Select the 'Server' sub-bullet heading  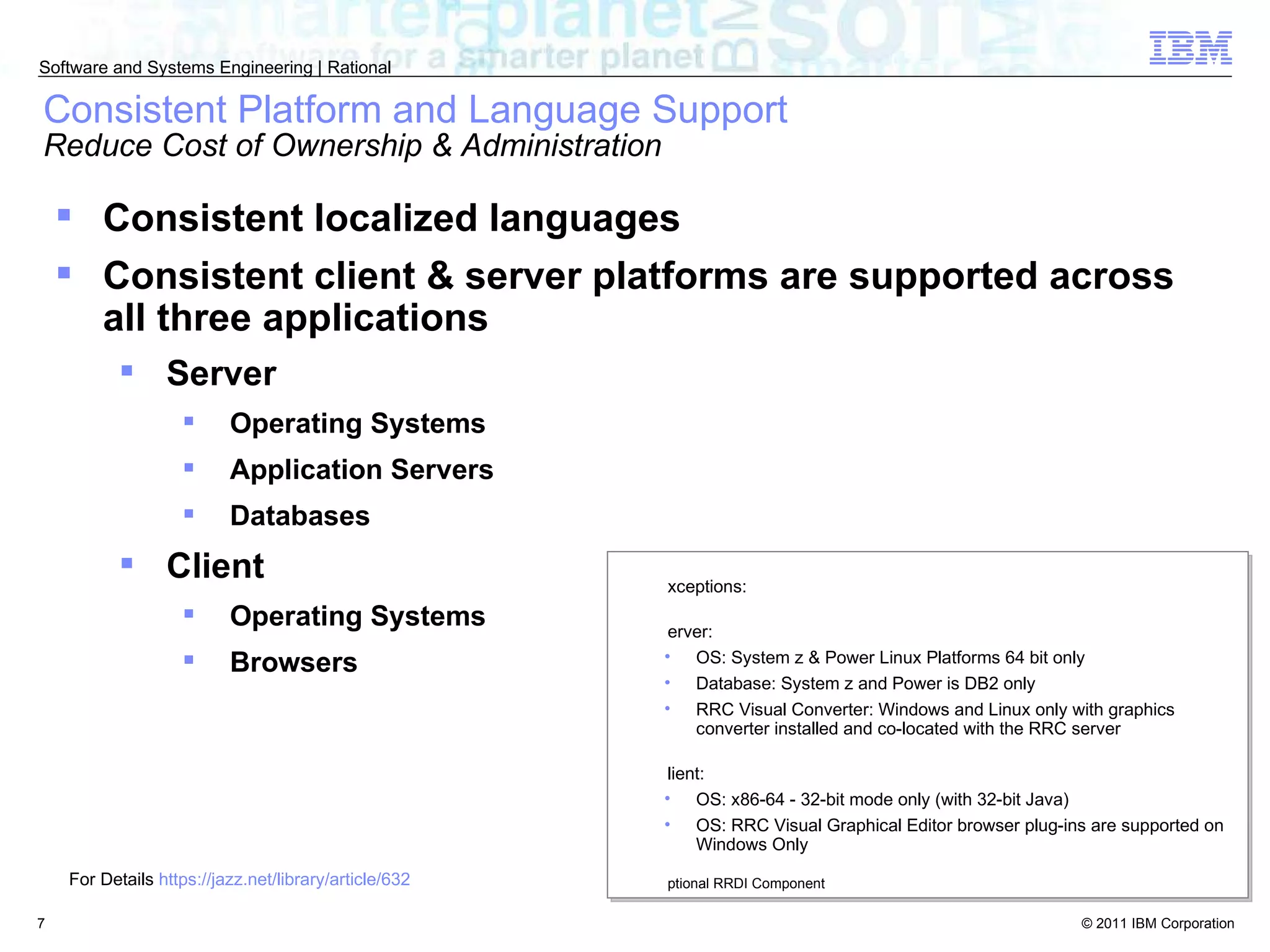(221, 373)
